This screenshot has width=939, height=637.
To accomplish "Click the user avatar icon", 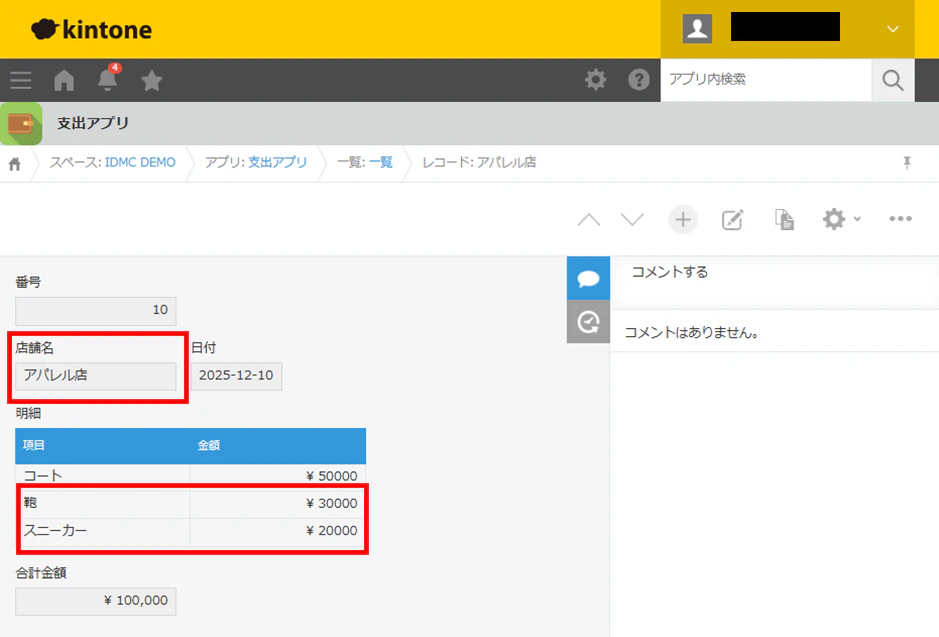I will pos(697,28).
